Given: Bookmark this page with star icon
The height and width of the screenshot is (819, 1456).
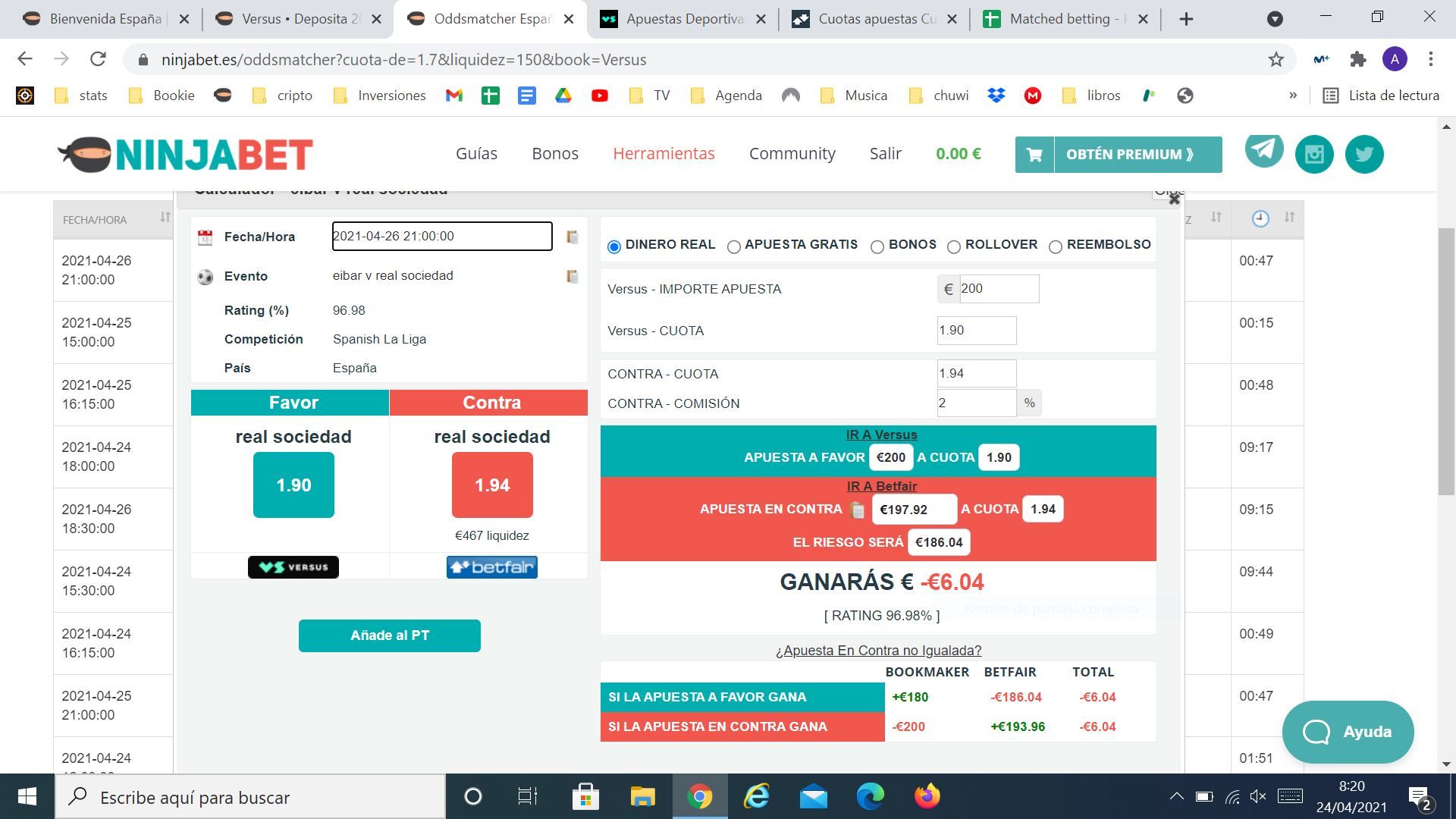Looking at the screenshot, I should pos(1276,59).
